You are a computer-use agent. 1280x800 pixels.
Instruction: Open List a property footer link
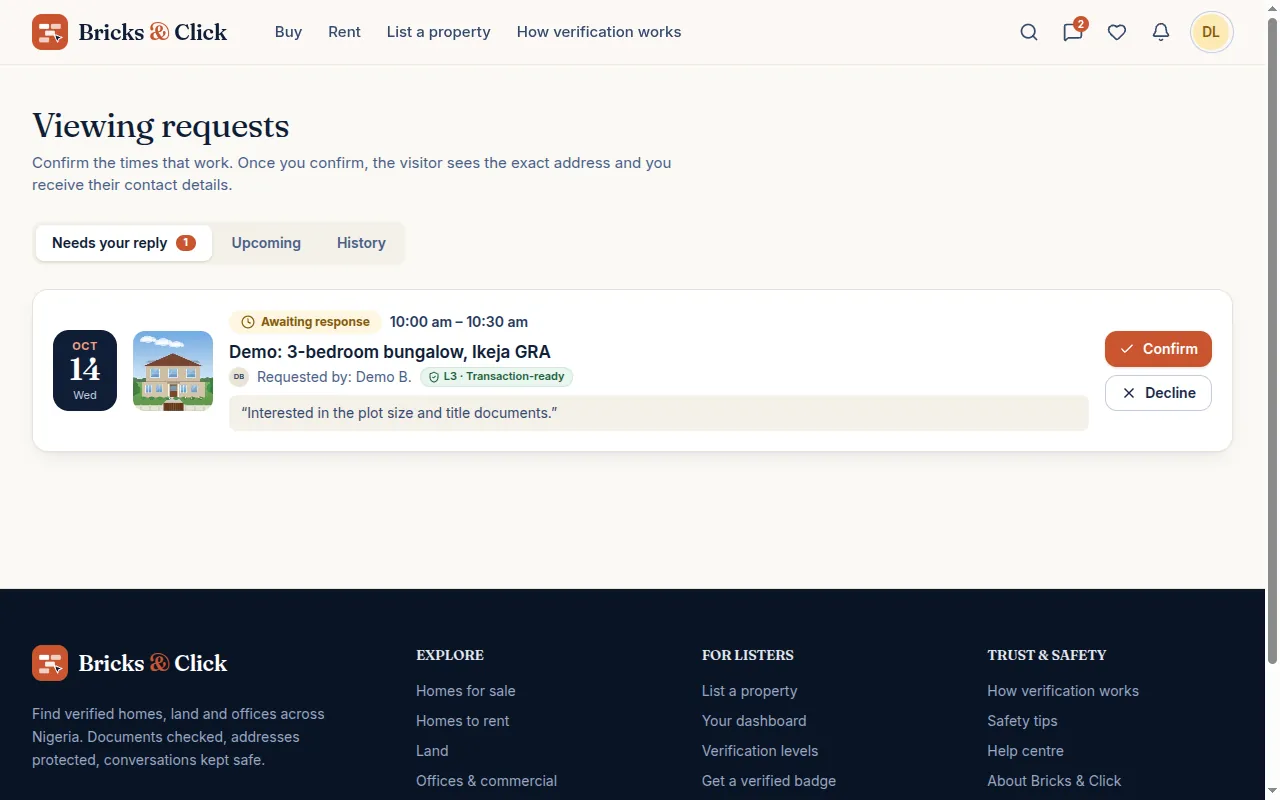coord(750,691)
